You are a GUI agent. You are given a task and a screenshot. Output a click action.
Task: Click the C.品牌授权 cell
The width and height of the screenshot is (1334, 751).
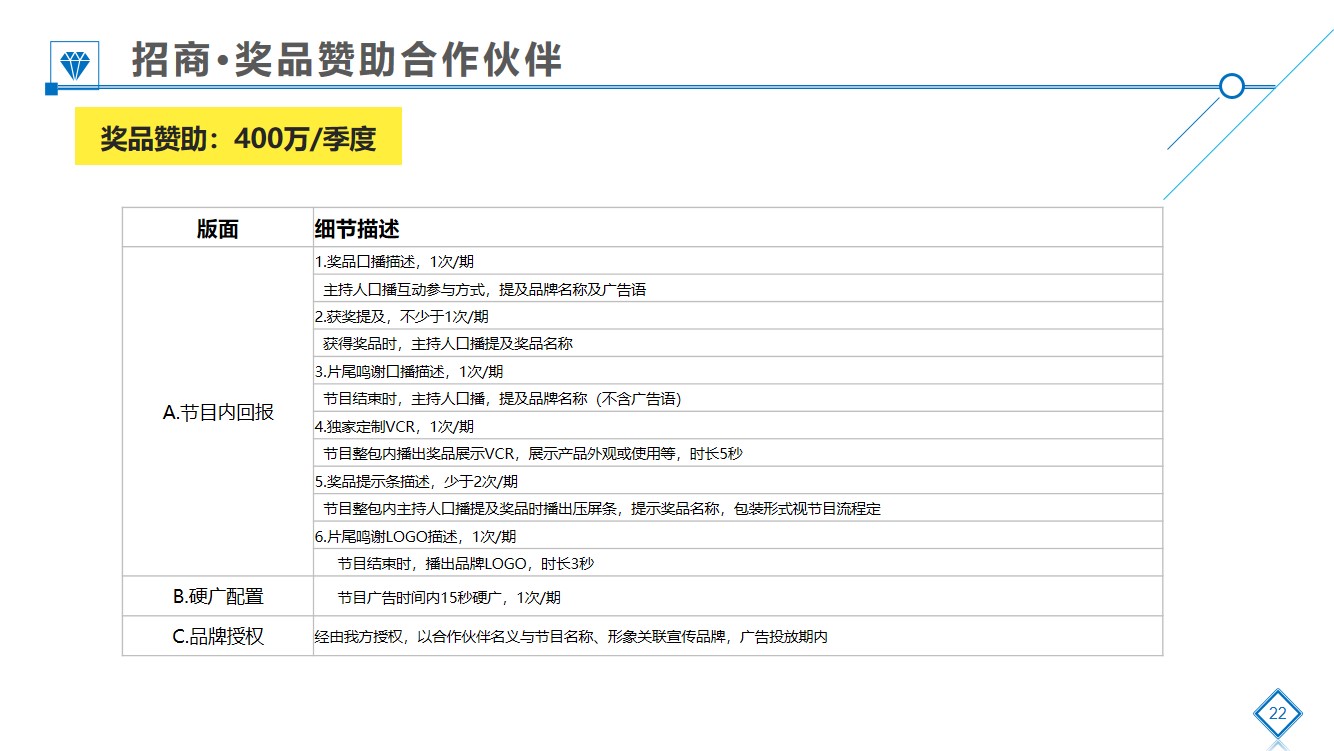pyautogui.click(x=218, y=636)
